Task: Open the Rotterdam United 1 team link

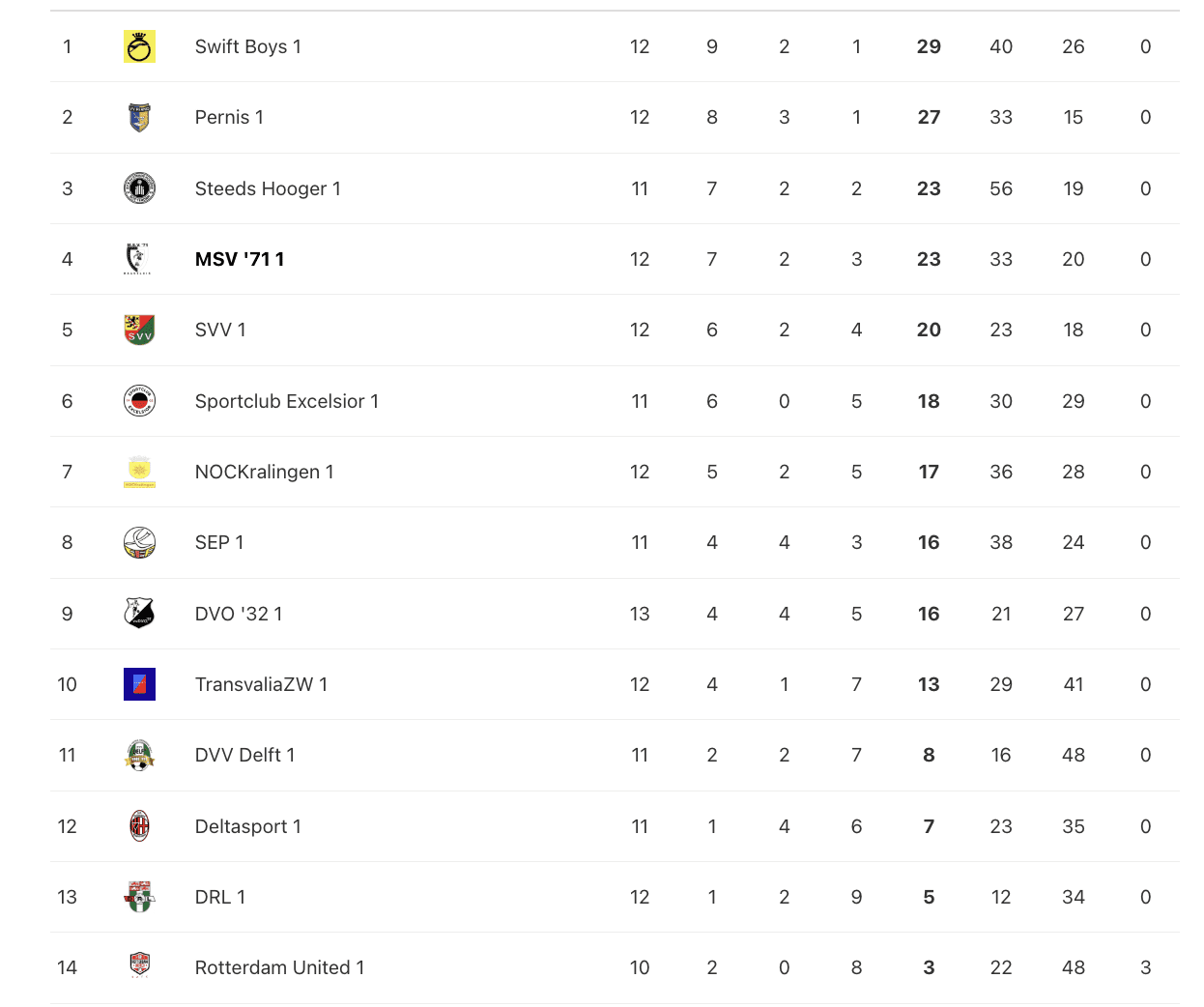Action: coord(279,967)
